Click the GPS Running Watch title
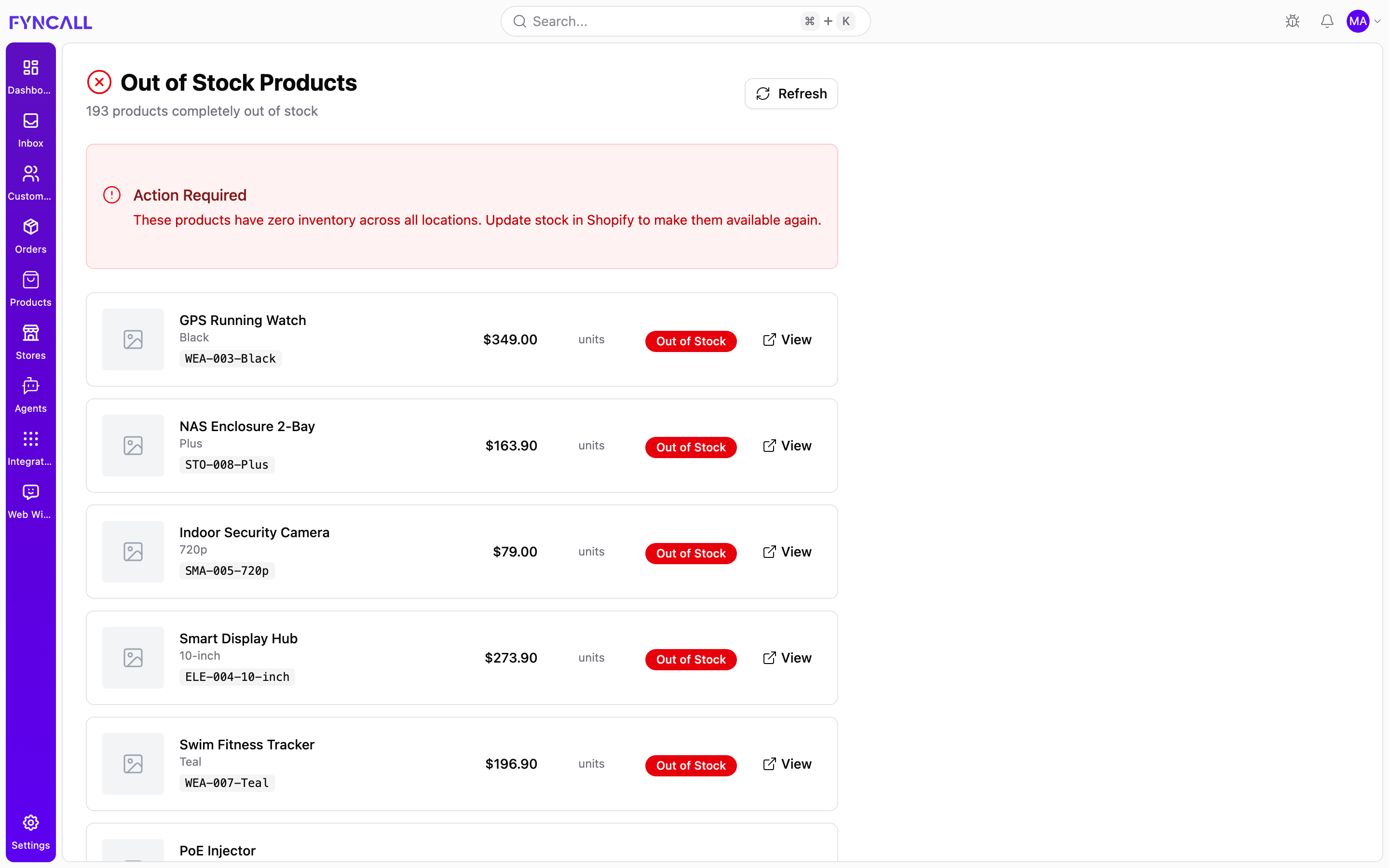The height and width of the screenshot is (868, 1389). point(243,320)
